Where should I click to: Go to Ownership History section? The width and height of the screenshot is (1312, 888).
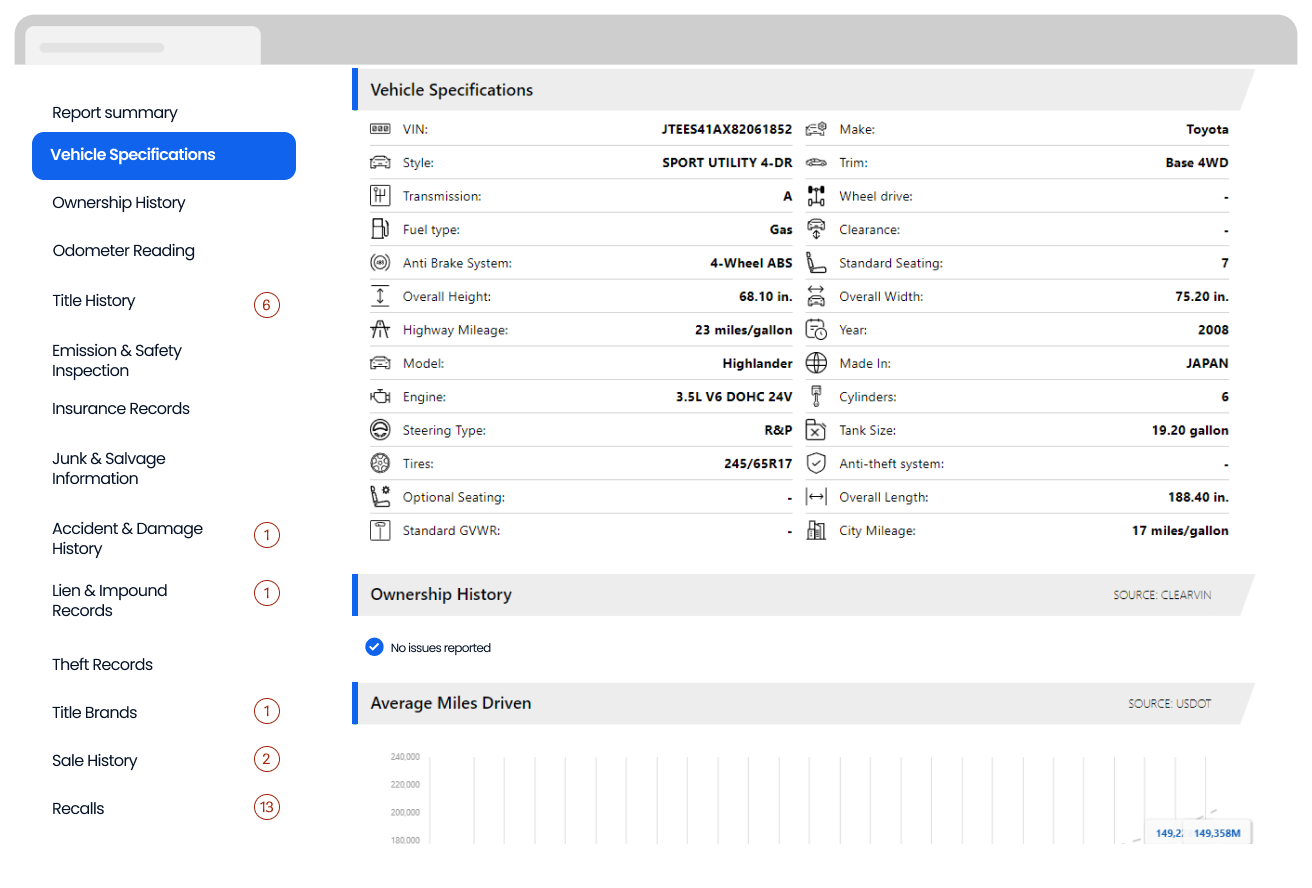pyautogui.click(x=119, y=203)
